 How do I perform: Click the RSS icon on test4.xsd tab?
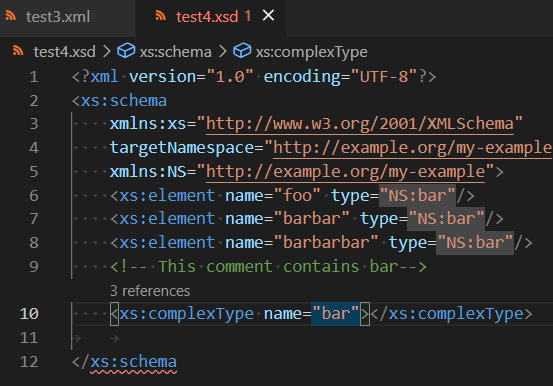pyautogui.click(x=161, y=15)
